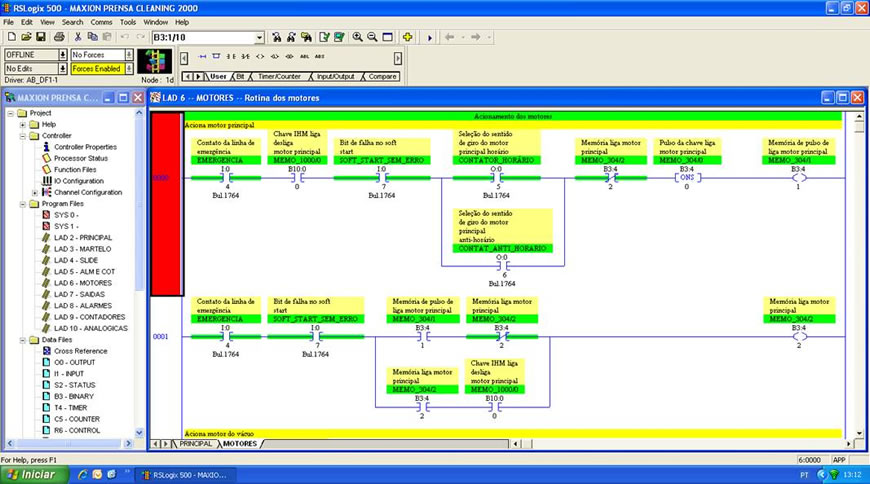Save the project with the diskette icon
870x484 pixels.
coord(41,37)
